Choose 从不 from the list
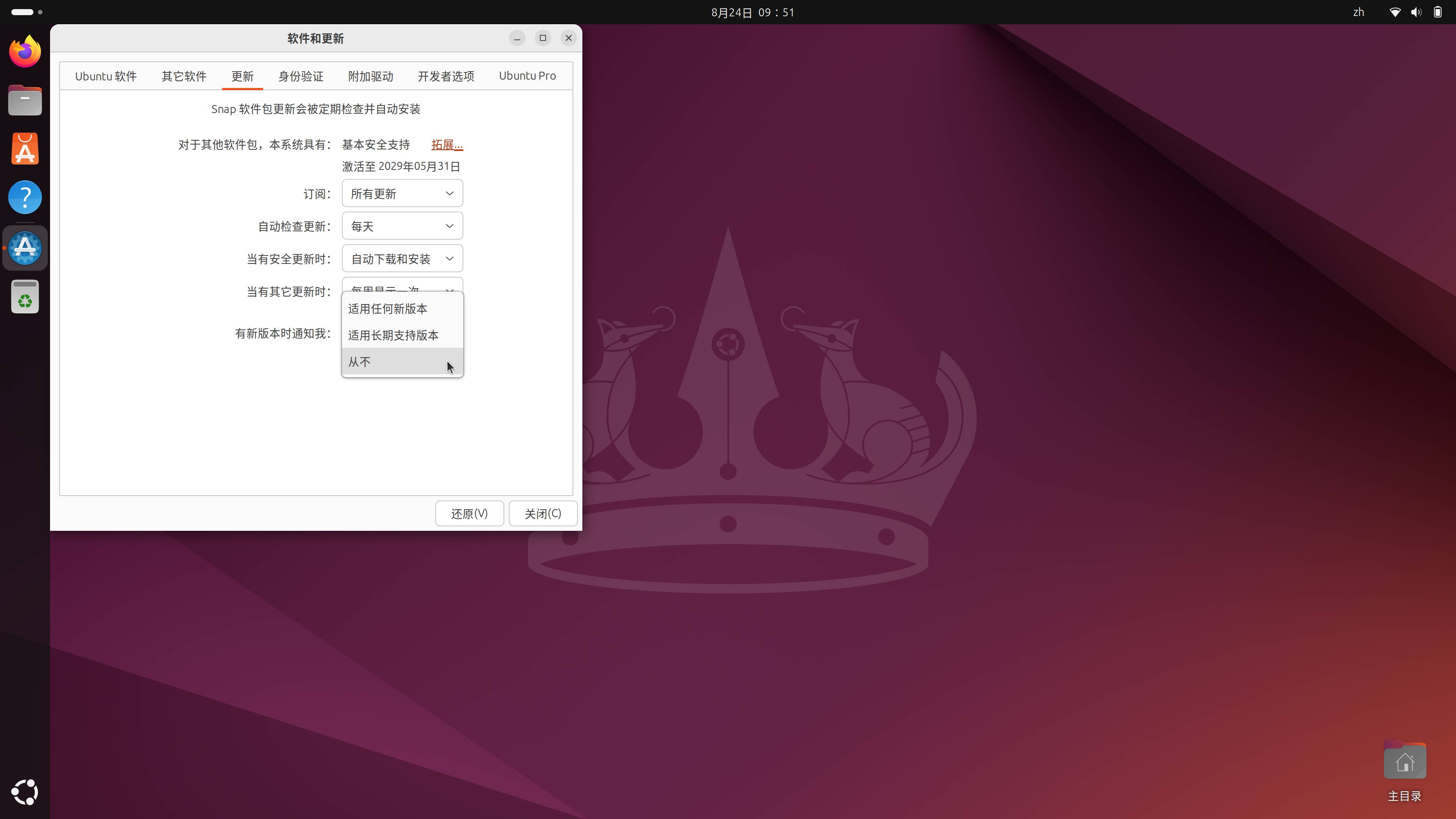The image size is (1456, 819). click(402, 362)
